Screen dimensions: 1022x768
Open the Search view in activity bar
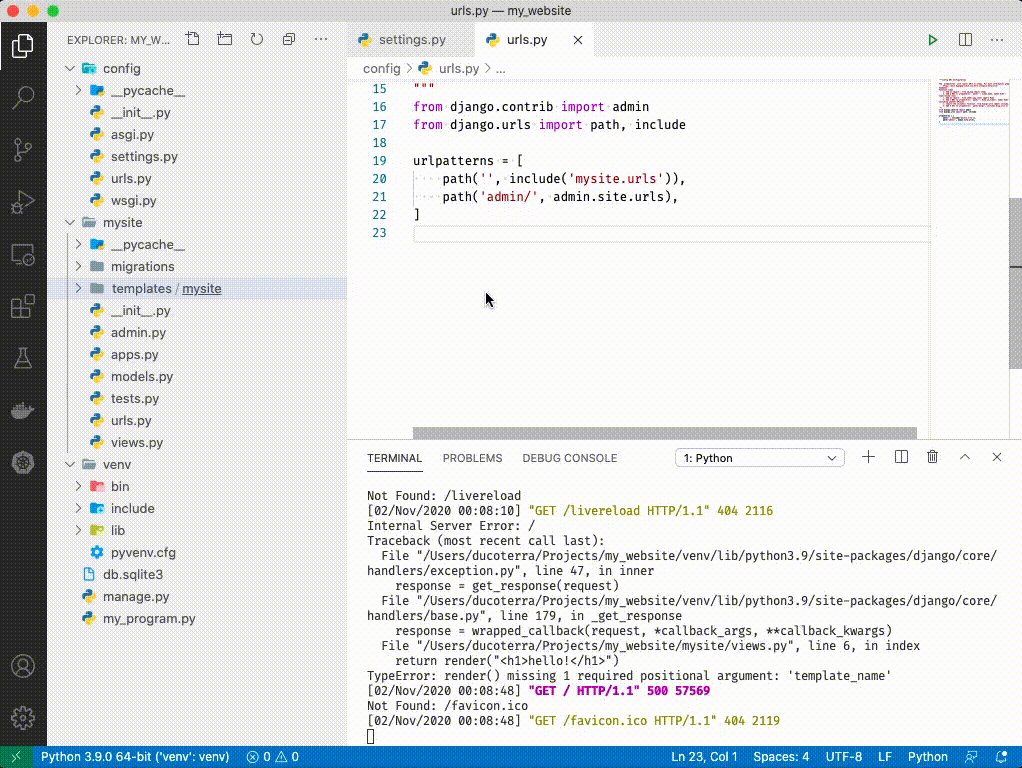22,98
